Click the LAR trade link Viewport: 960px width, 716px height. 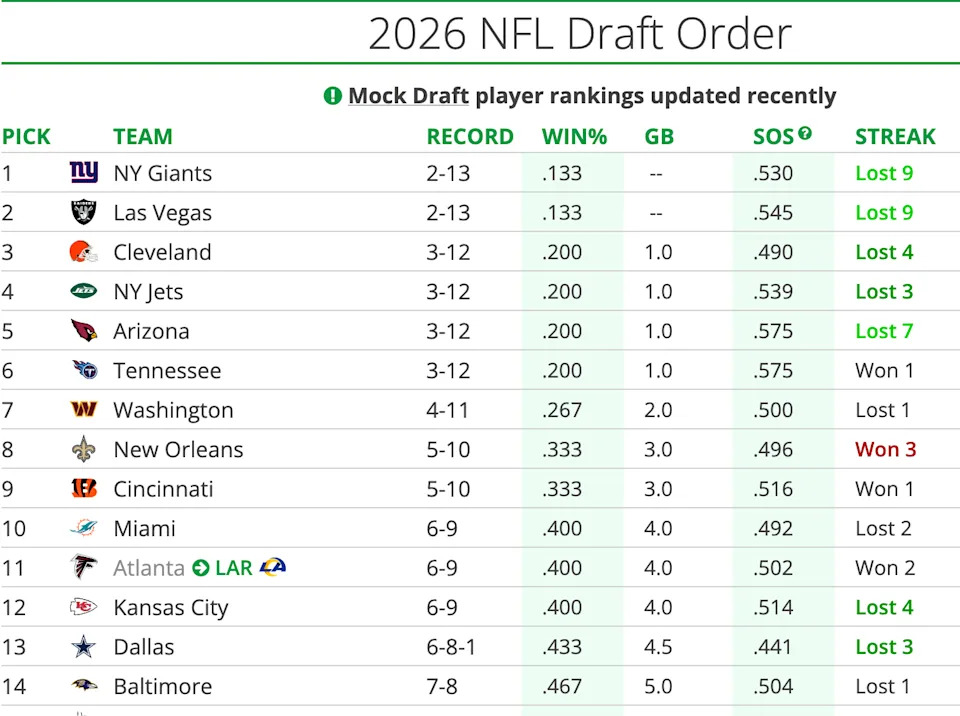click(233, 568)
